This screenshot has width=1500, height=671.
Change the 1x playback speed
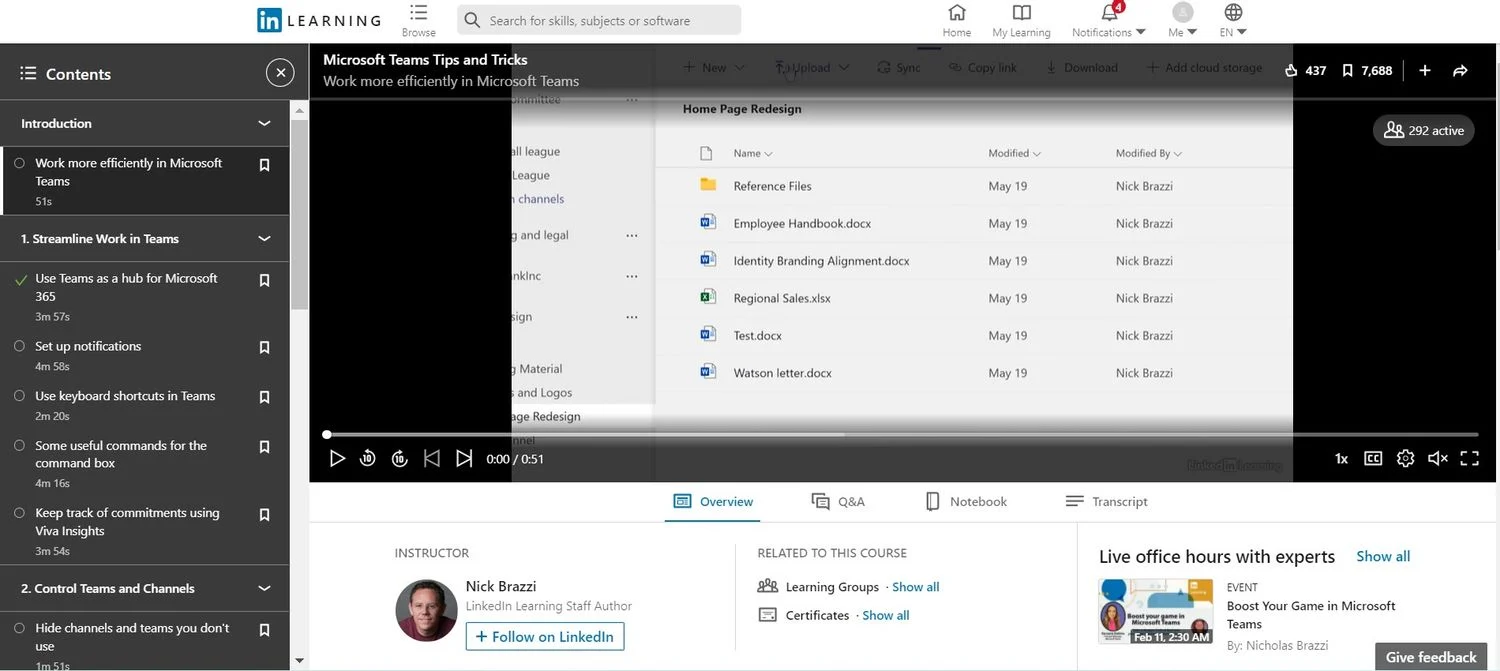[1341, 458]
